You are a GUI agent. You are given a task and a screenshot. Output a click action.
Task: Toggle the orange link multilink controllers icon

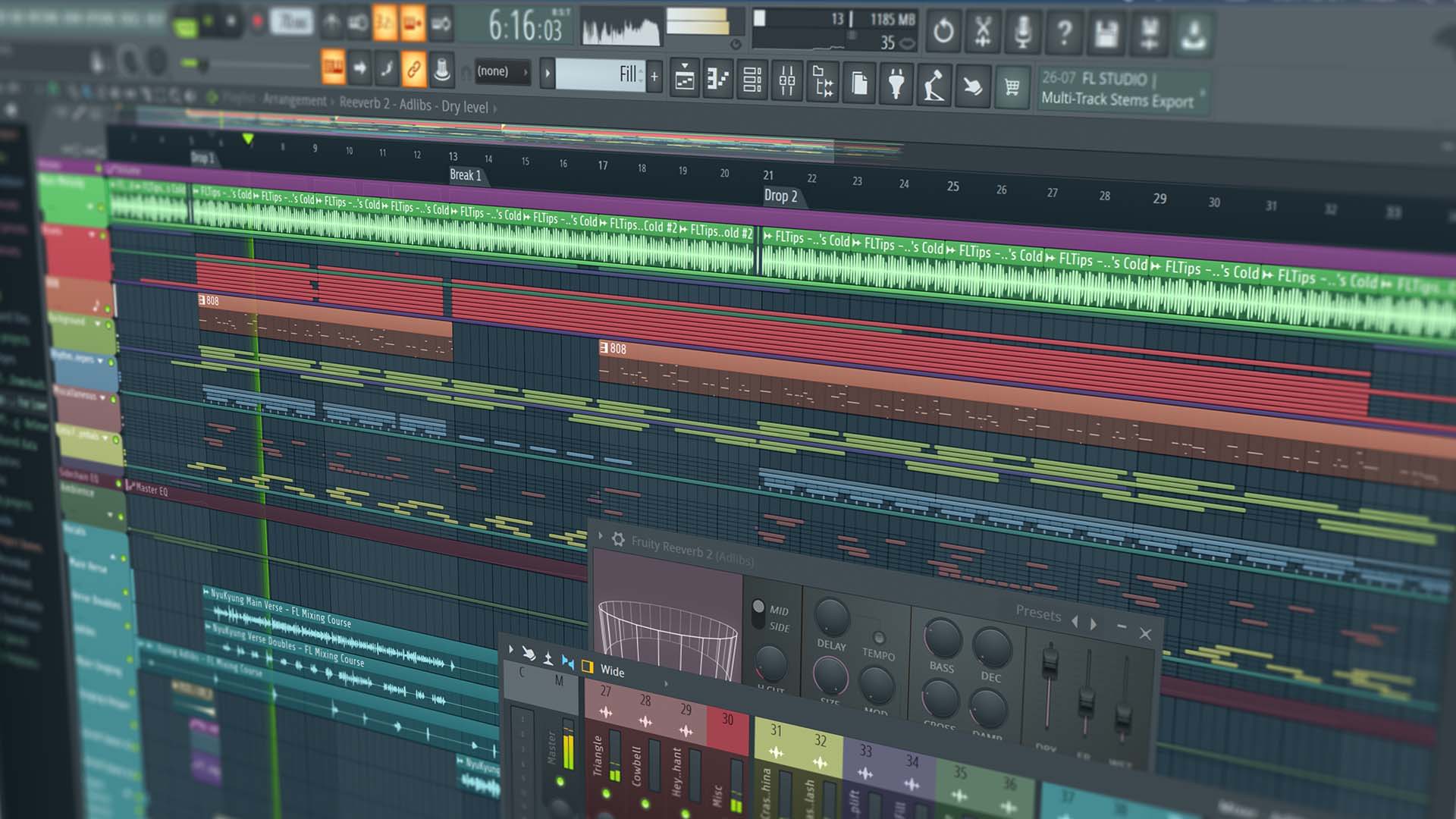[x=413, y=69]
